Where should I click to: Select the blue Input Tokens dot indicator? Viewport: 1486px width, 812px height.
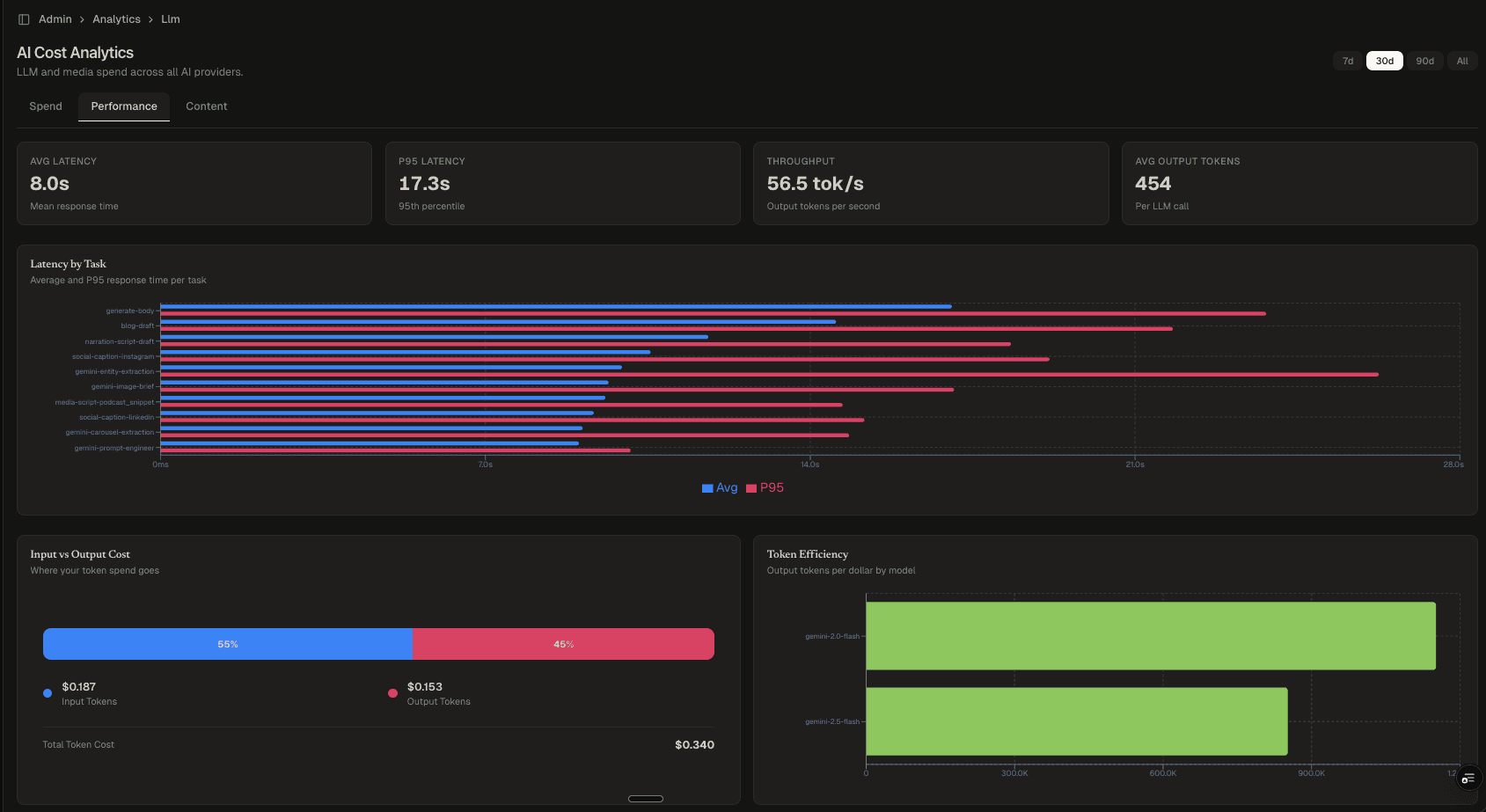coord(47,692)
